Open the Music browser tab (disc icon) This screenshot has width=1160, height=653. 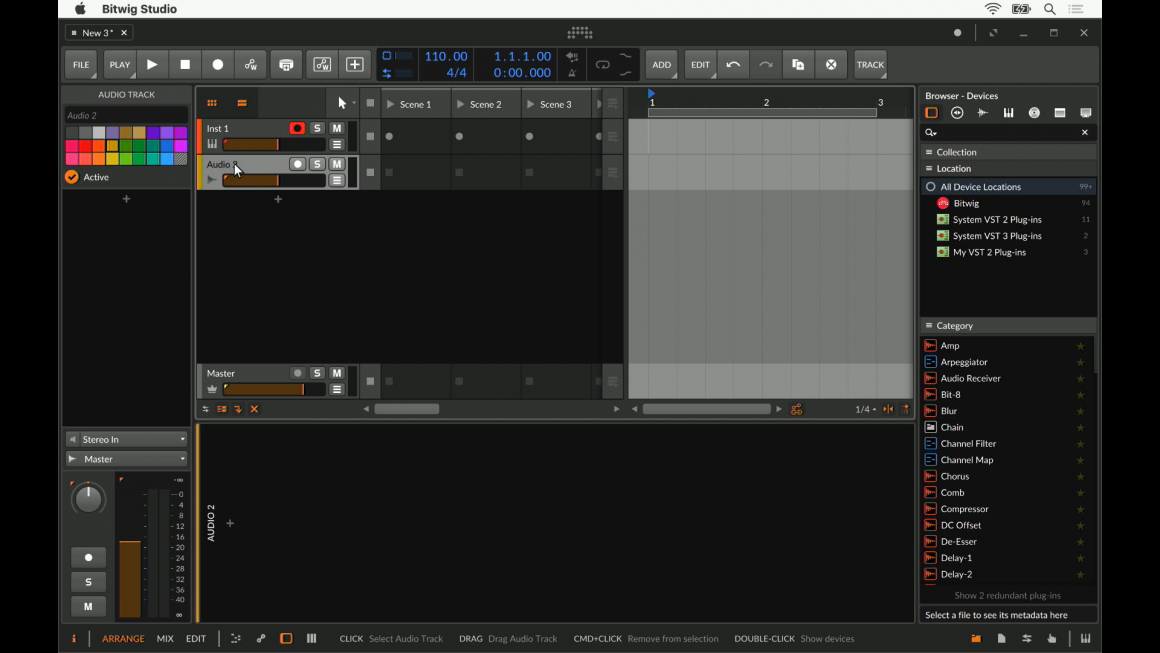pyautogui.click(x=1034, y=113)
